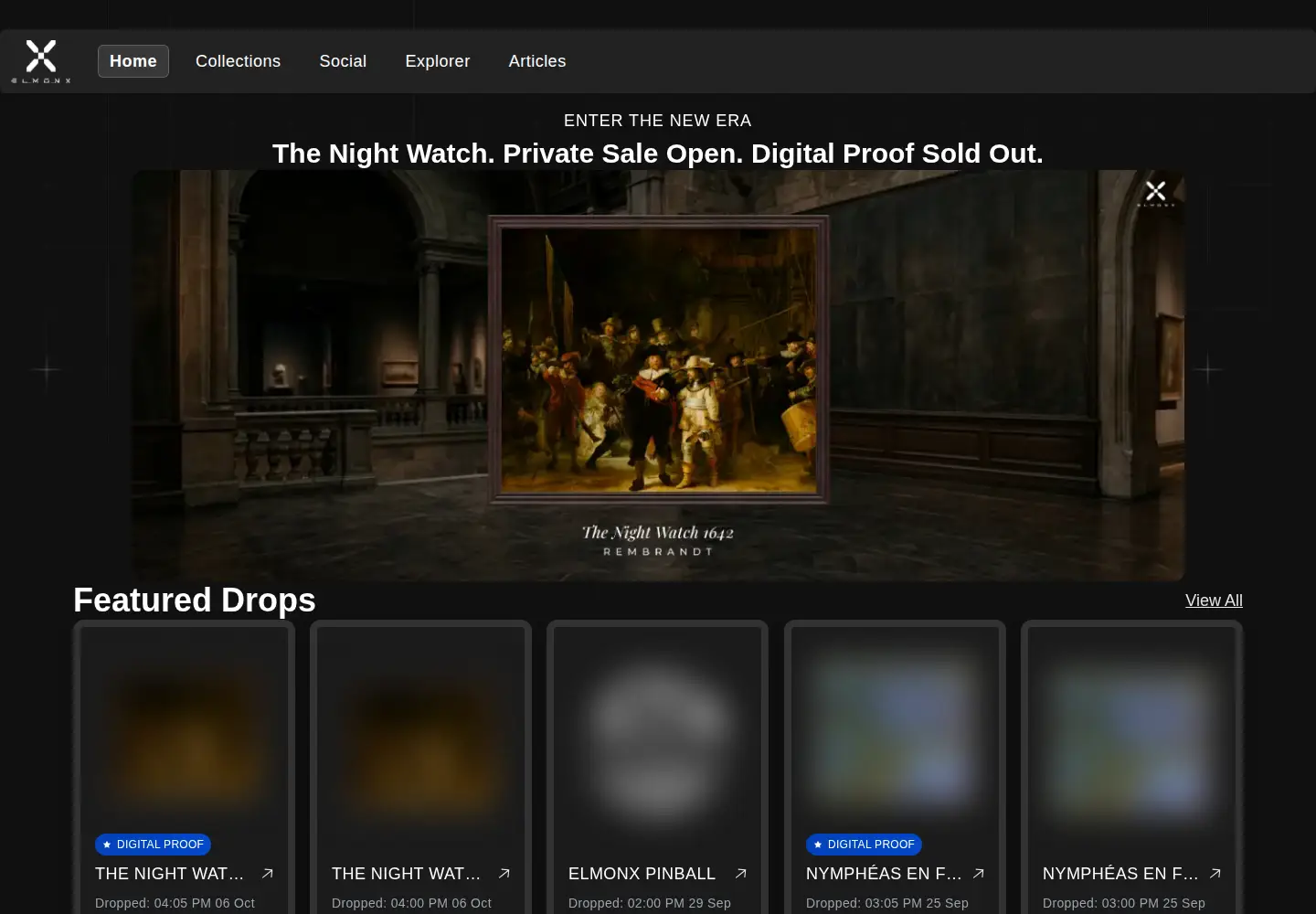Image resolution: width=1316 pixels, height=914 pixels.
Task: Open the Home nav tab
Action: click(133, 61)
